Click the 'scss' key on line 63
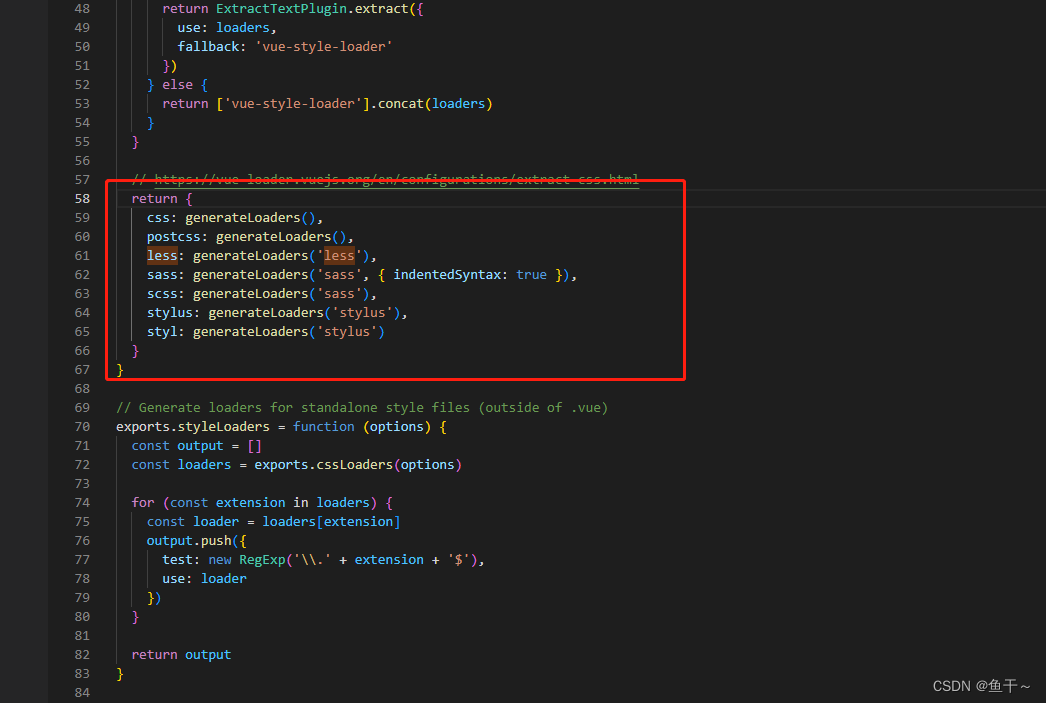This screenshot has width=1046, height=703. coord(162,293)
